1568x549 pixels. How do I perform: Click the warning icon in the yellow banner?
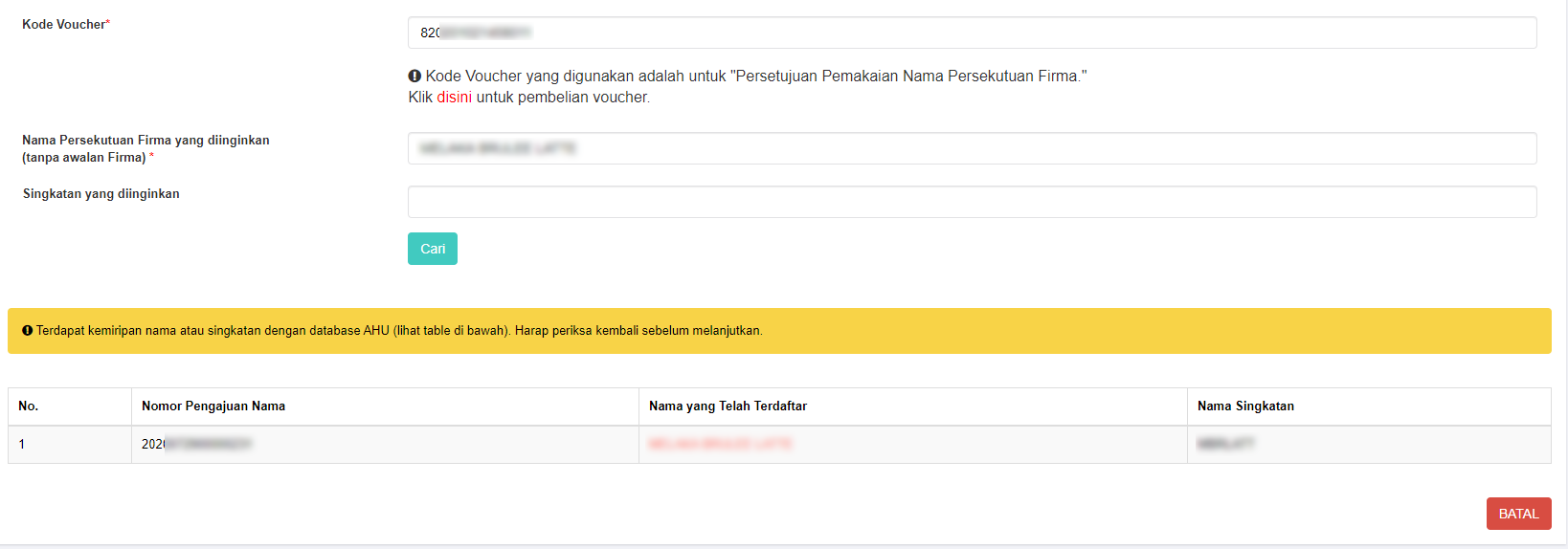[27, 331]
